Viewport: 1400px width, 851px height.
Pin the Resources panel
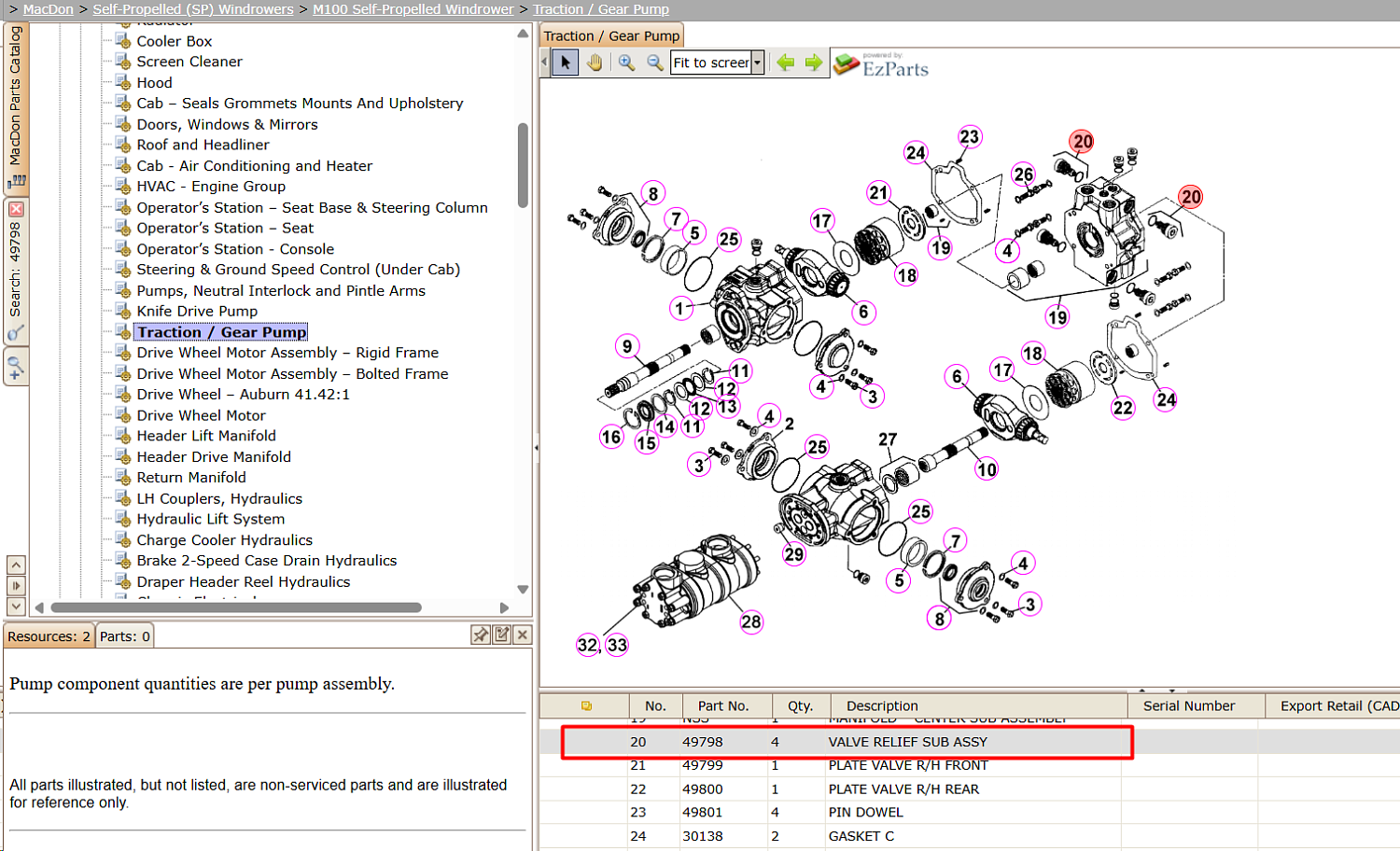(481, 635)
